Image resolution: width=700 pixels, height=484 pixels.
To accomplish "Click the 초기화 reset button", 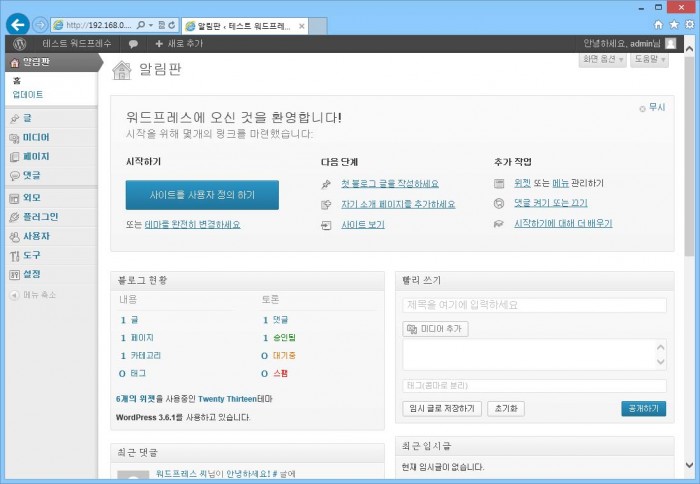I will [506, 409].
